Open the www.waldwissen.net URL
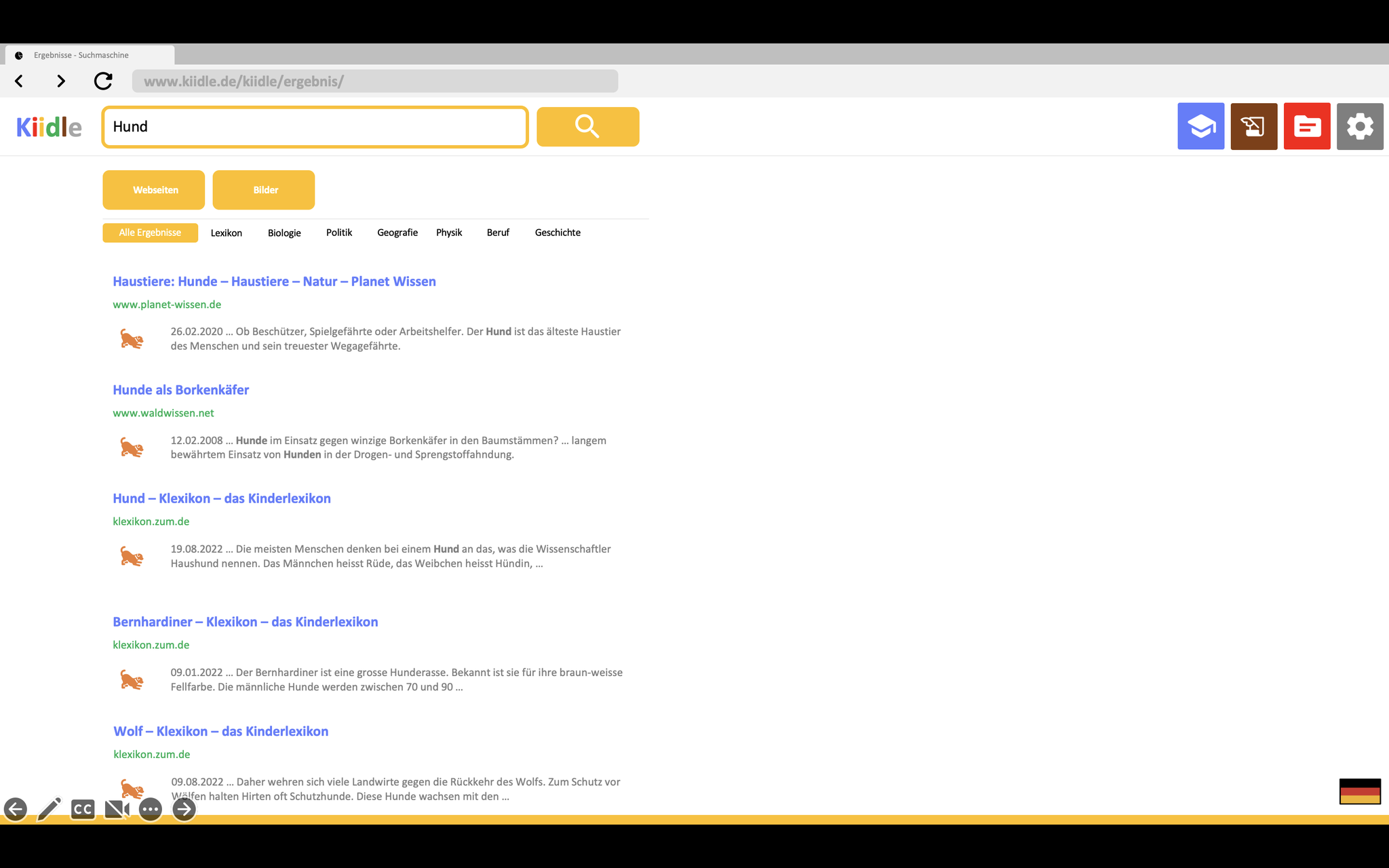This screenshot has width=1389, height=868. click(x=163, y=413)
